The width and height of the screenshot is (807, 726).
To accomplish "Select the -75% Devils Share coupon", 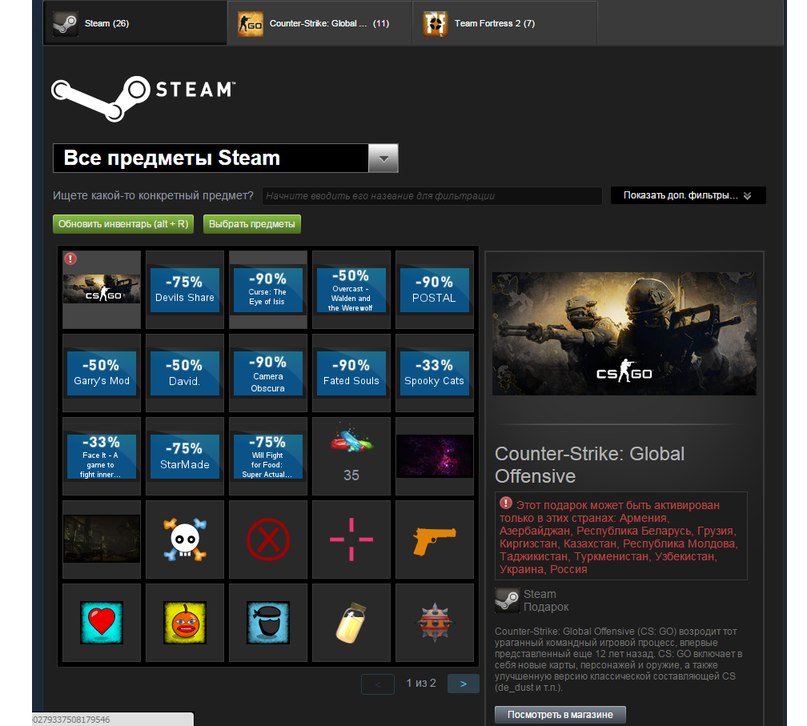I will click(185, 289).
